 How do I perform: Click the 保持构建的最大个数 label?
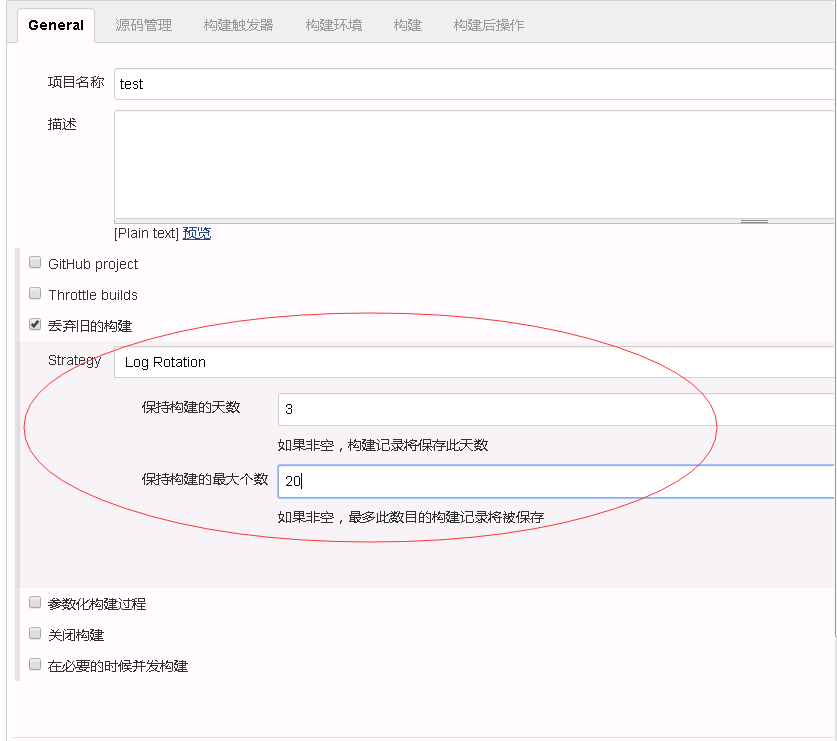205,479
